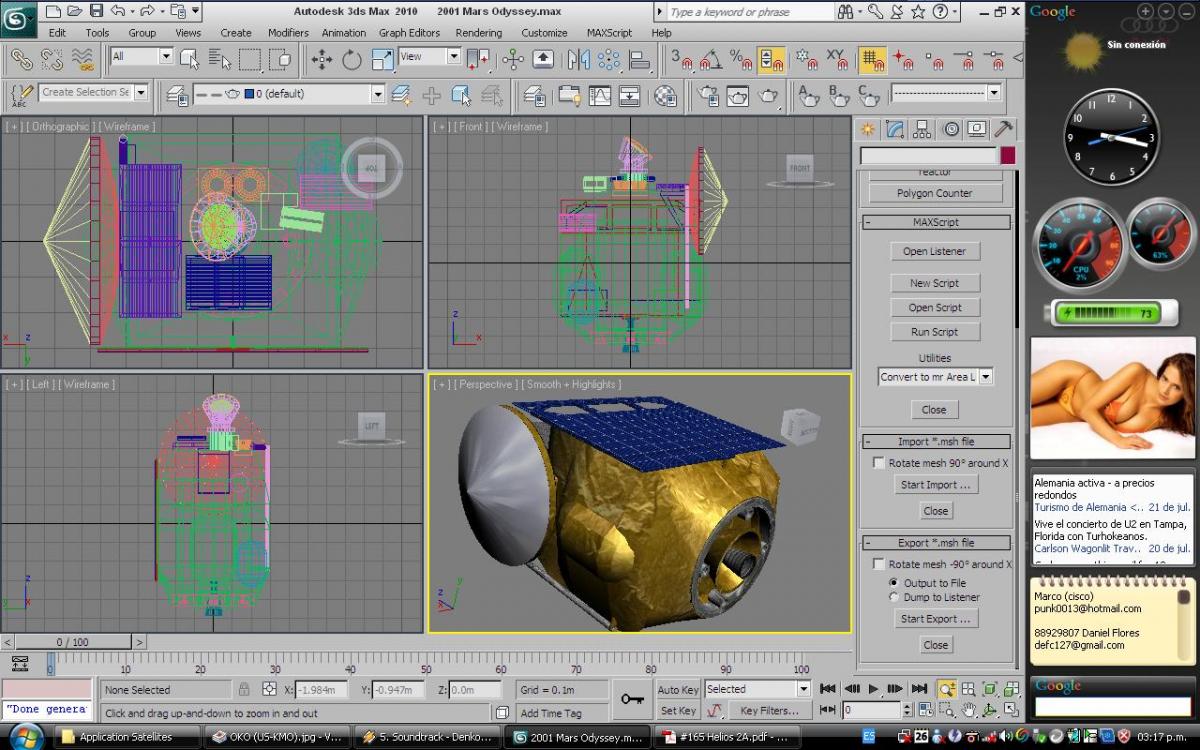
Task: Expand the Create Selection Set dropdown
Action: [x=141, y=92]
